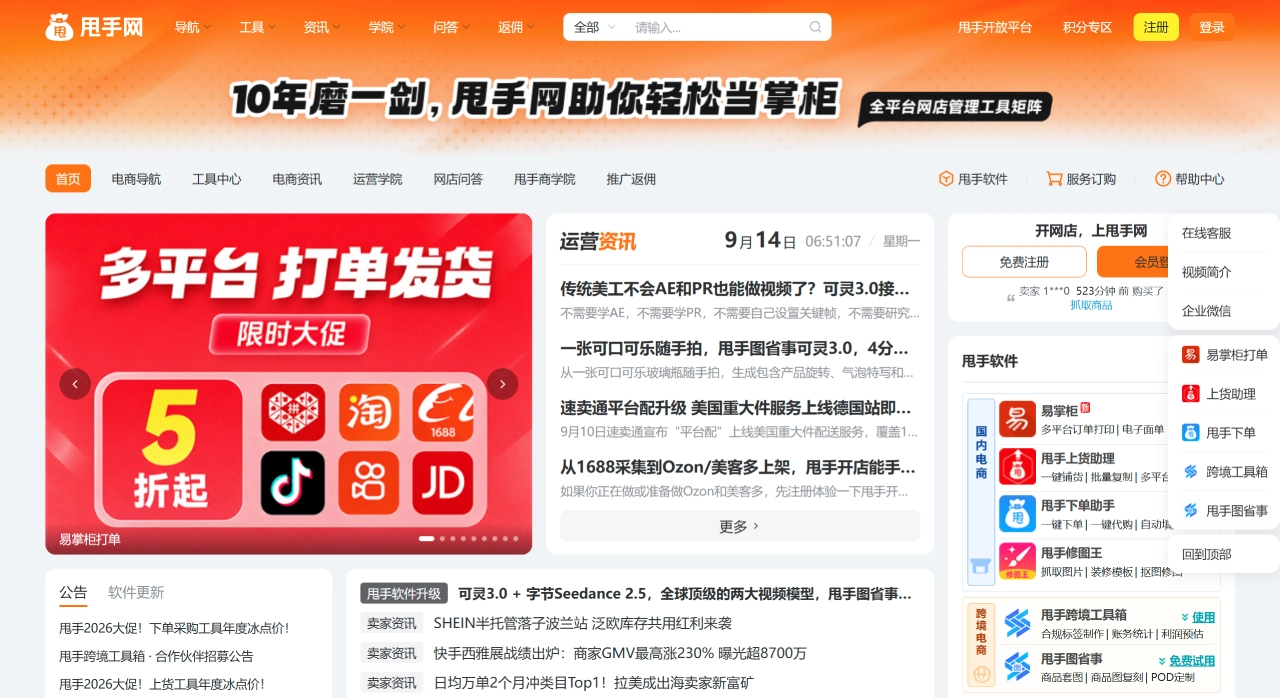
Task: Expand the 问答 top menu dropdown
Action: point(451,27)
